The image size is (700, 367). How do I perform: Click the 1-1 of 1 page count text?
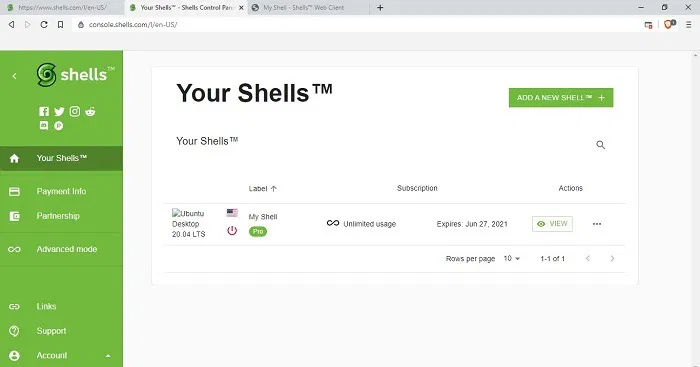[x=552, y=259]
